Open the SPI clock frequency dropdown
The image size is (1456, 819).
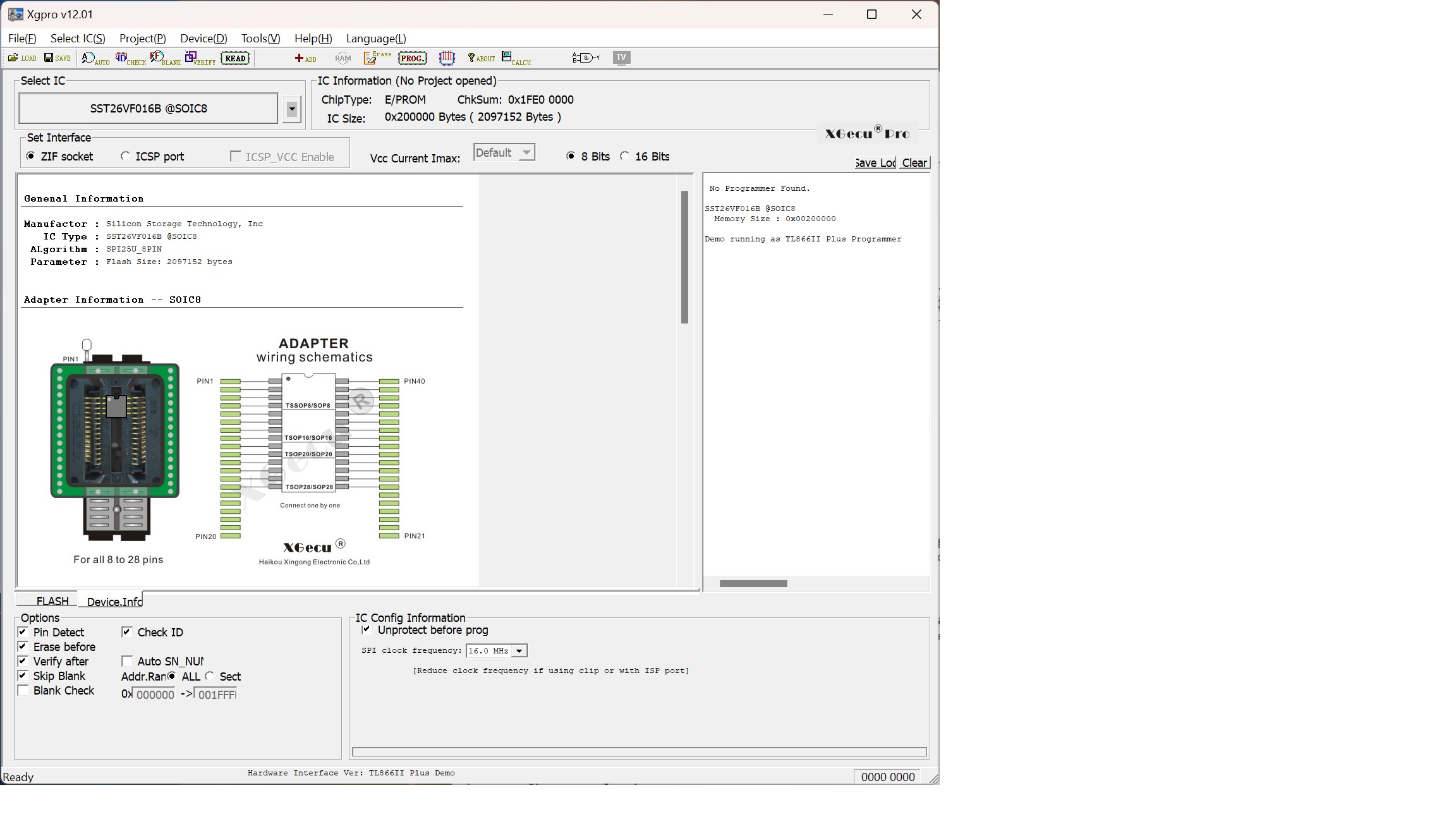[519, 651]
